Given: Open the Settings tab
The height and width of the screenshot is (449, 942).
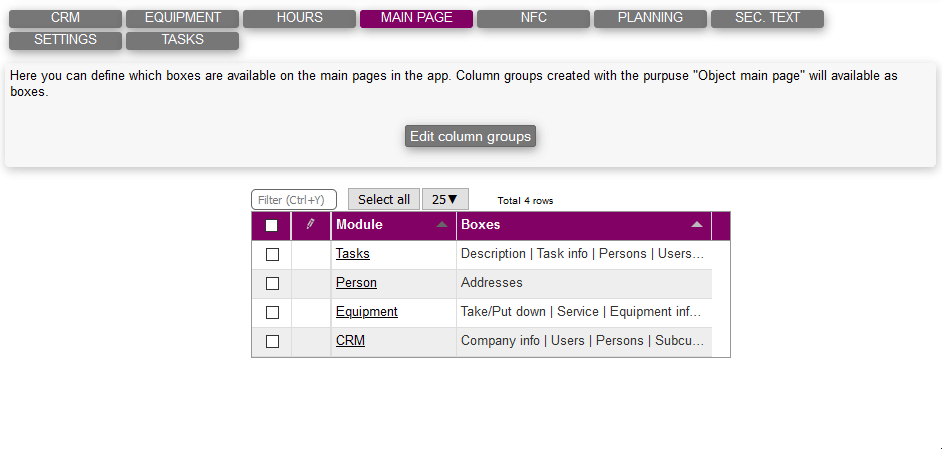Looking at the screenshot, I should (x=65, y=40).
